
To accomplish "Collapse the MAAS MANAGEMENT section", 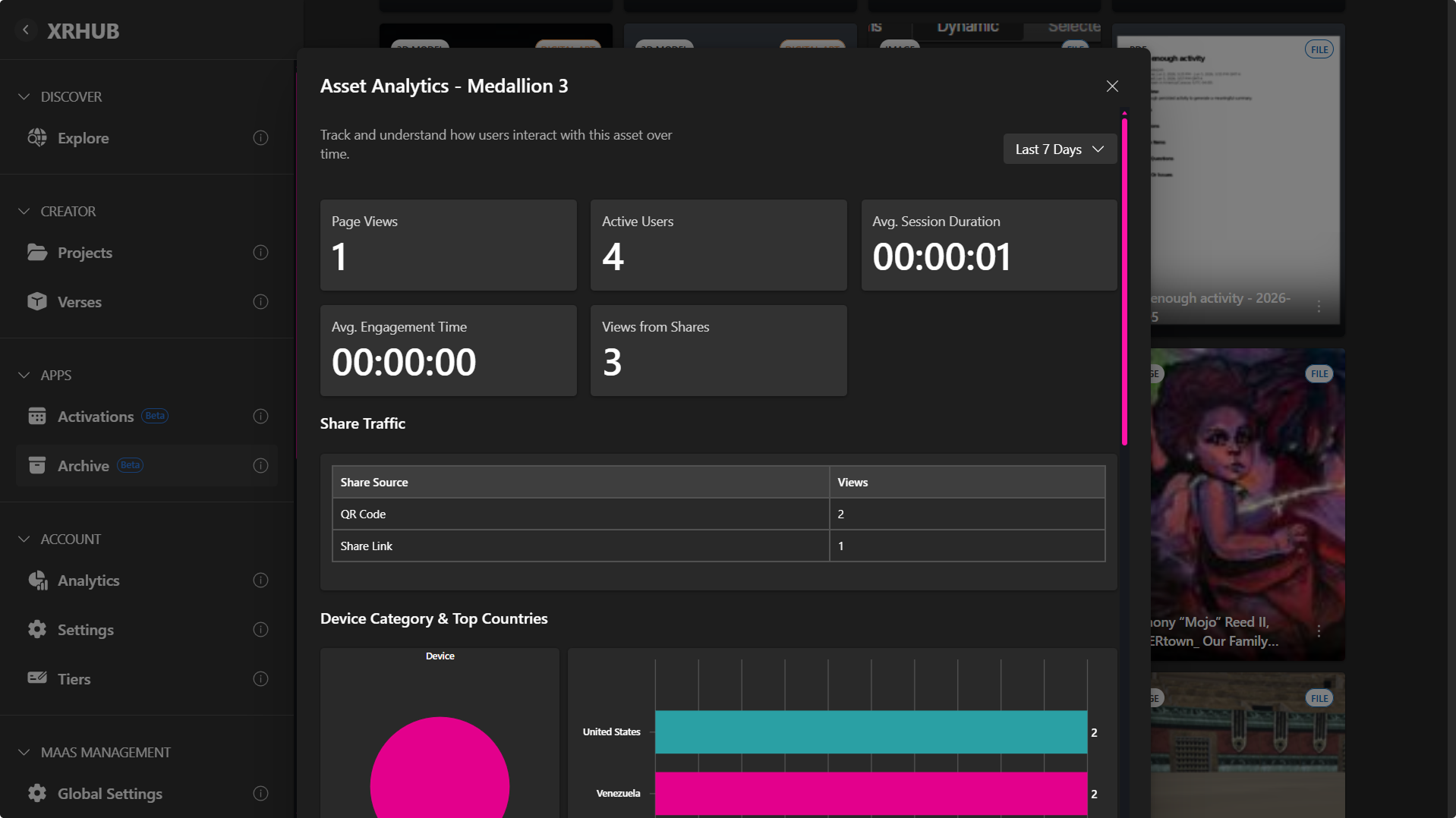I will point(24,752).
